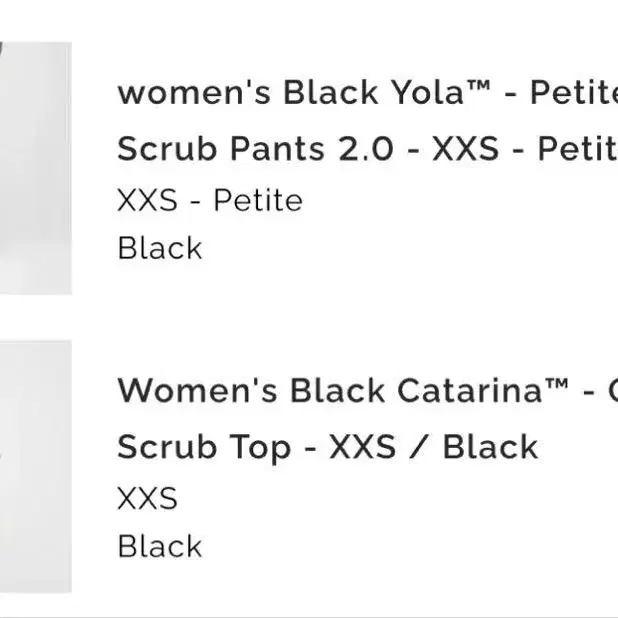Select the Black color label under XXS - Petite
This screenshot has width=618, height=618.
click(x=160, y=248)
